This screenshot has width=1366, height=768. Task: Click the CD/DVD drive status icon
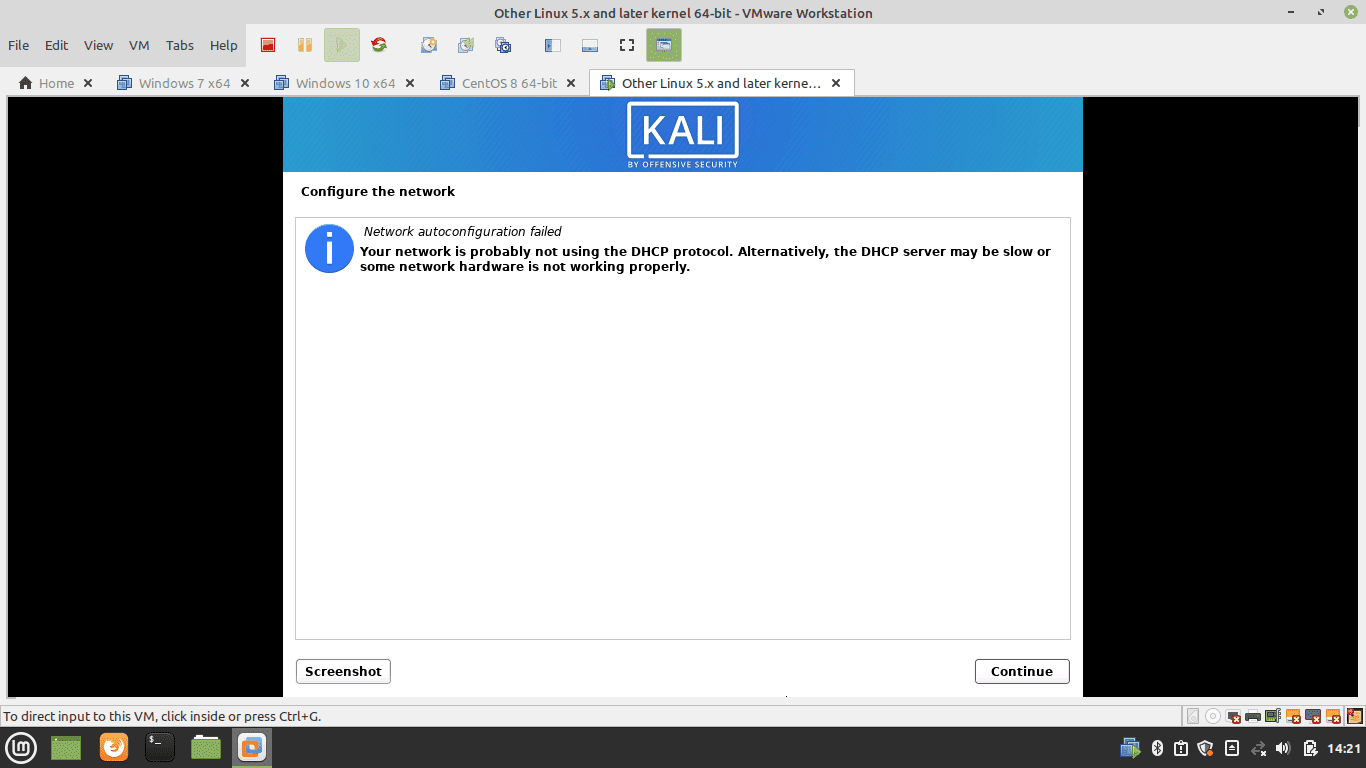point(1213,716)
